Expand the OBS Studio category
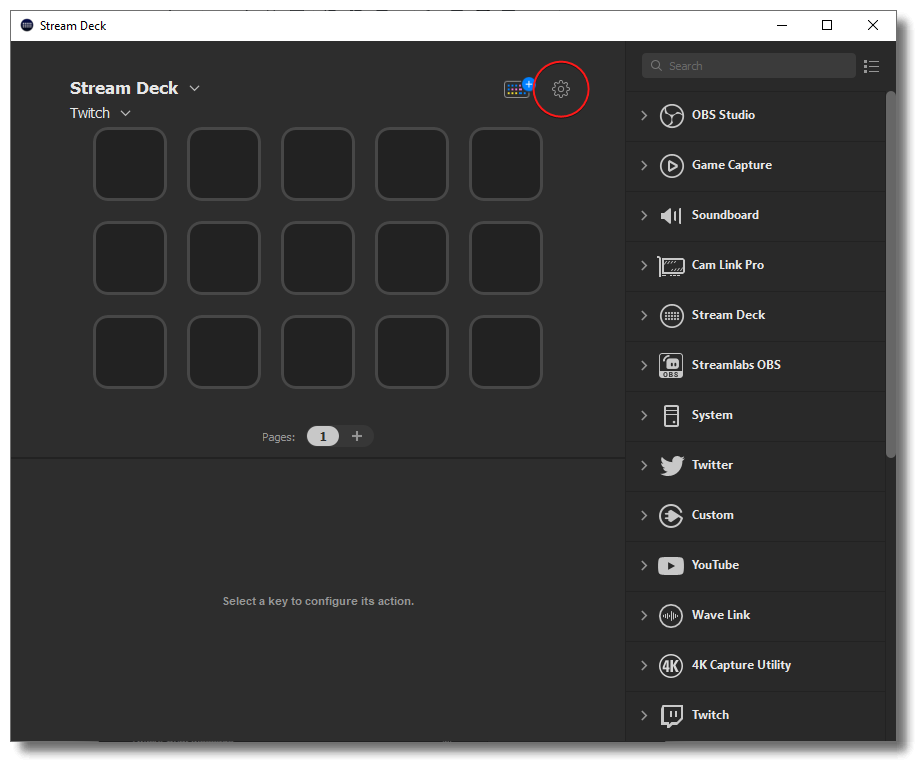This screenshot has width=917, height=762. [644, 115]
